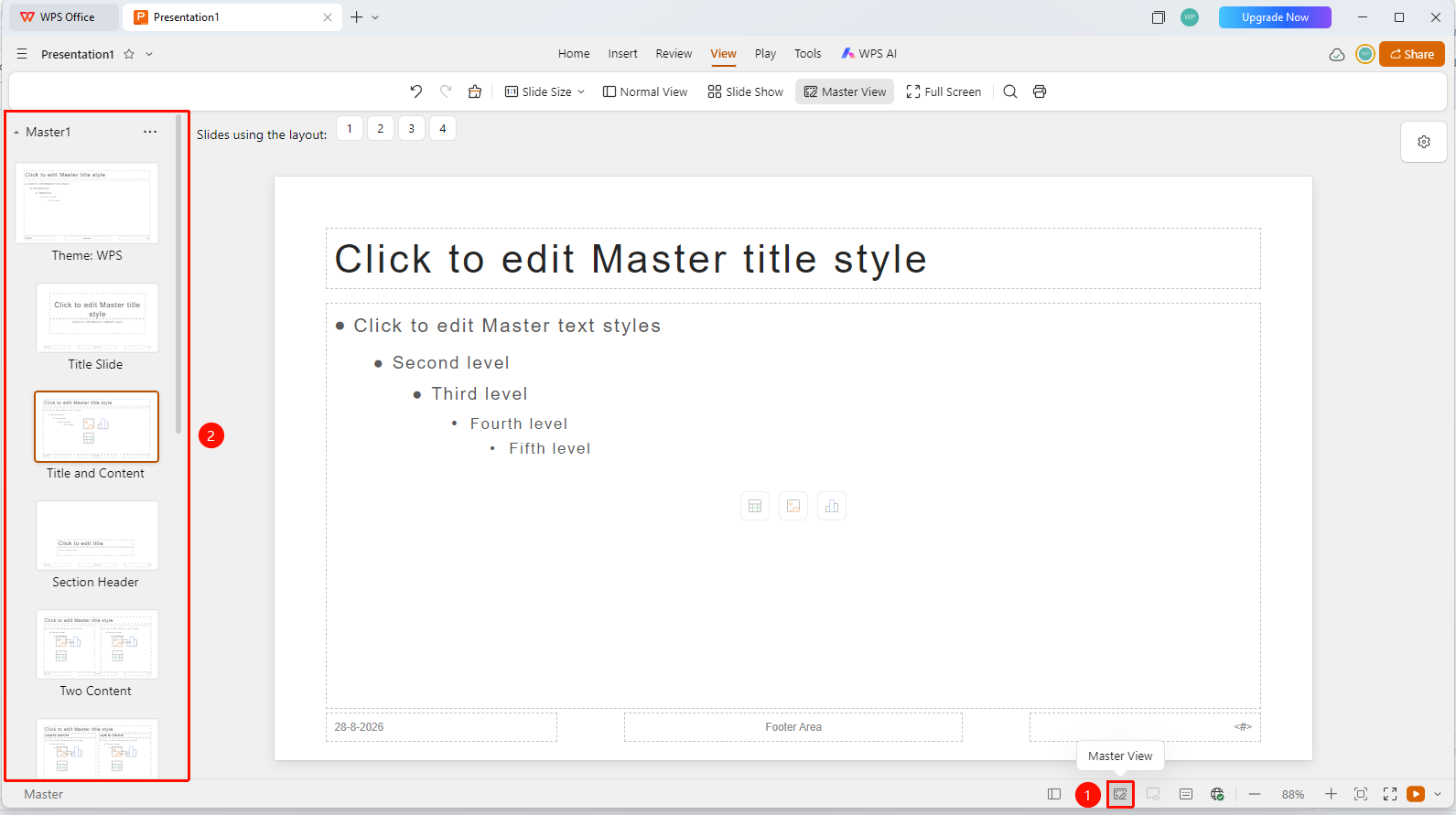The height and width of the screenshot is (815, 1456).
Task: Click the fit slide to window icon
Action: tap(1361, 794)
